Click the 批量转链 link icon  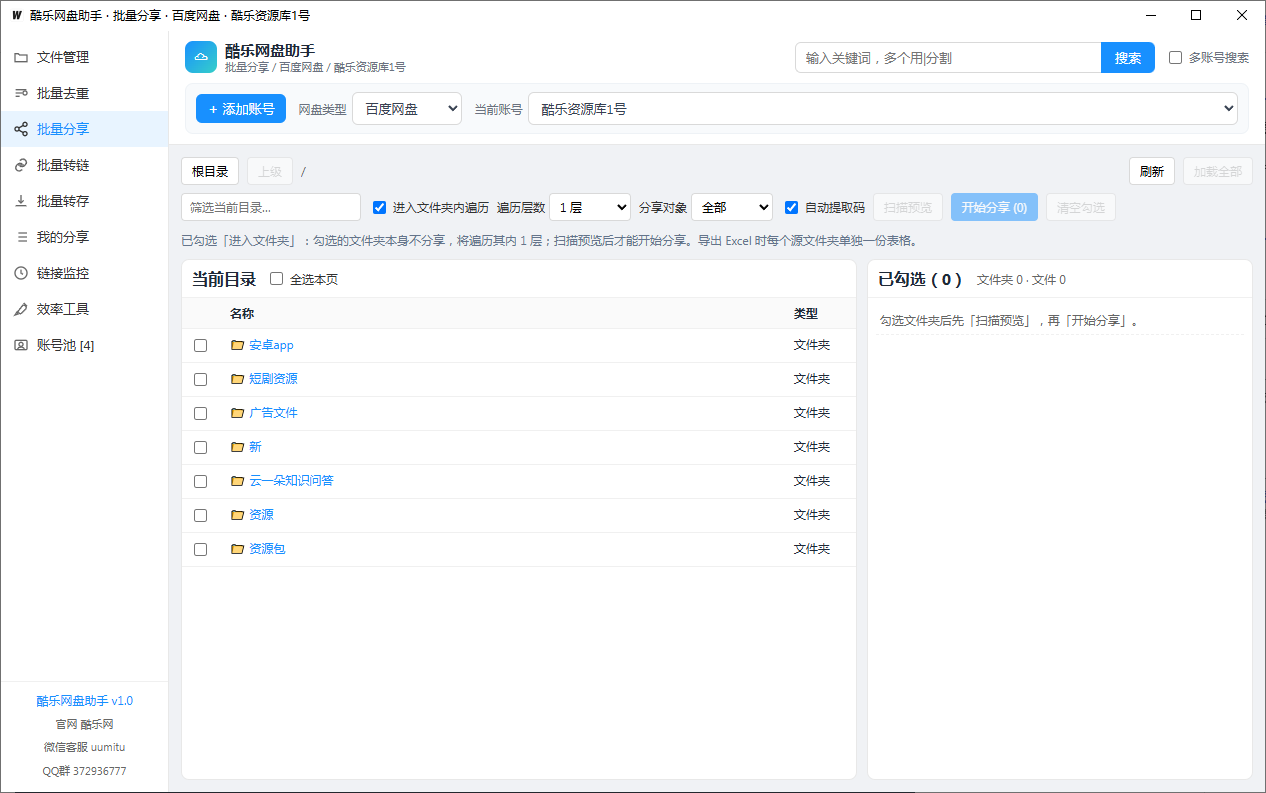[21, 166]
